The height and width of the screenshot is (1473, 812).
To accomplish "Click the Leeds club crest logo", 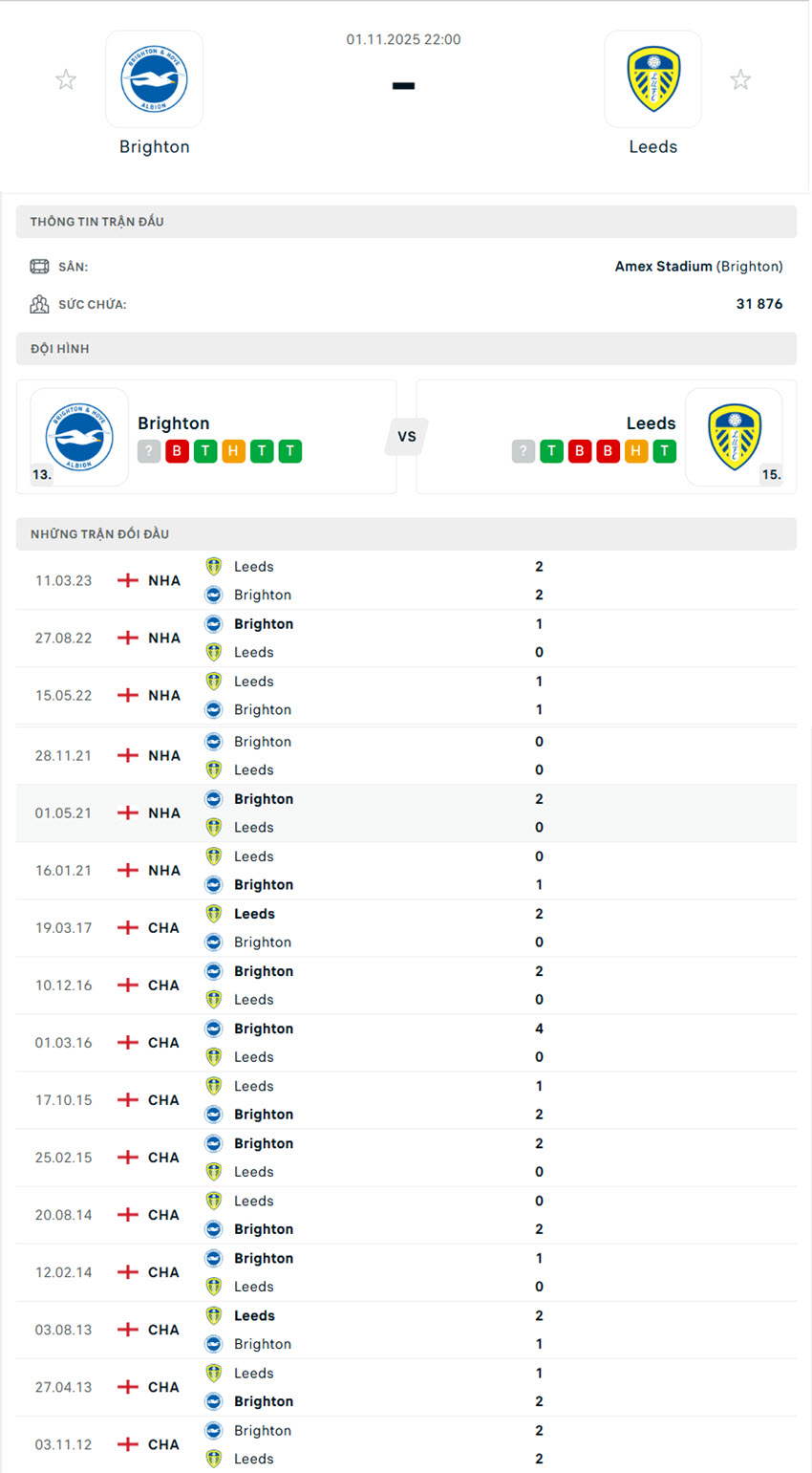I will [652, 79].
